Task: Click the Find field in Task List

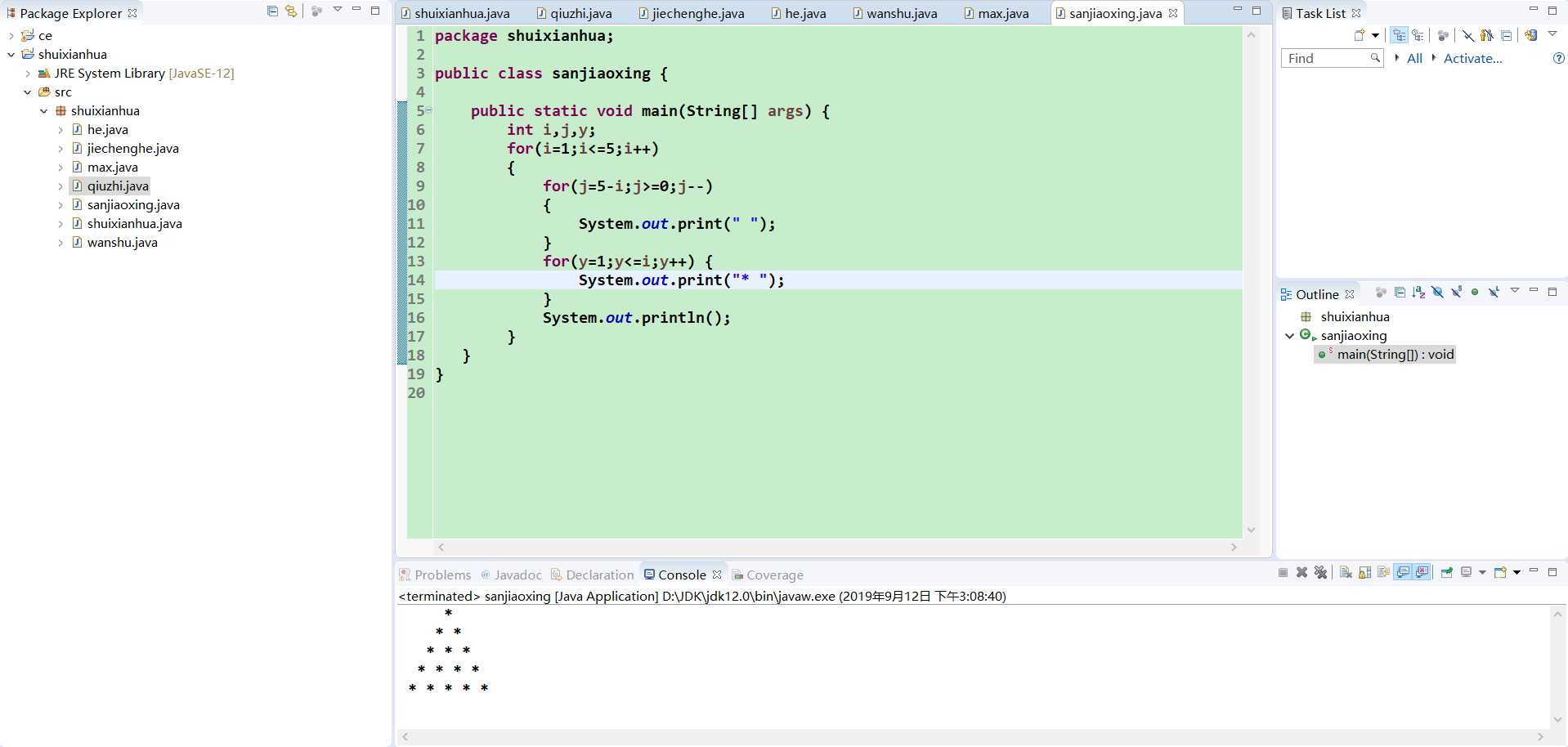Action: [x=1332, y=58]
